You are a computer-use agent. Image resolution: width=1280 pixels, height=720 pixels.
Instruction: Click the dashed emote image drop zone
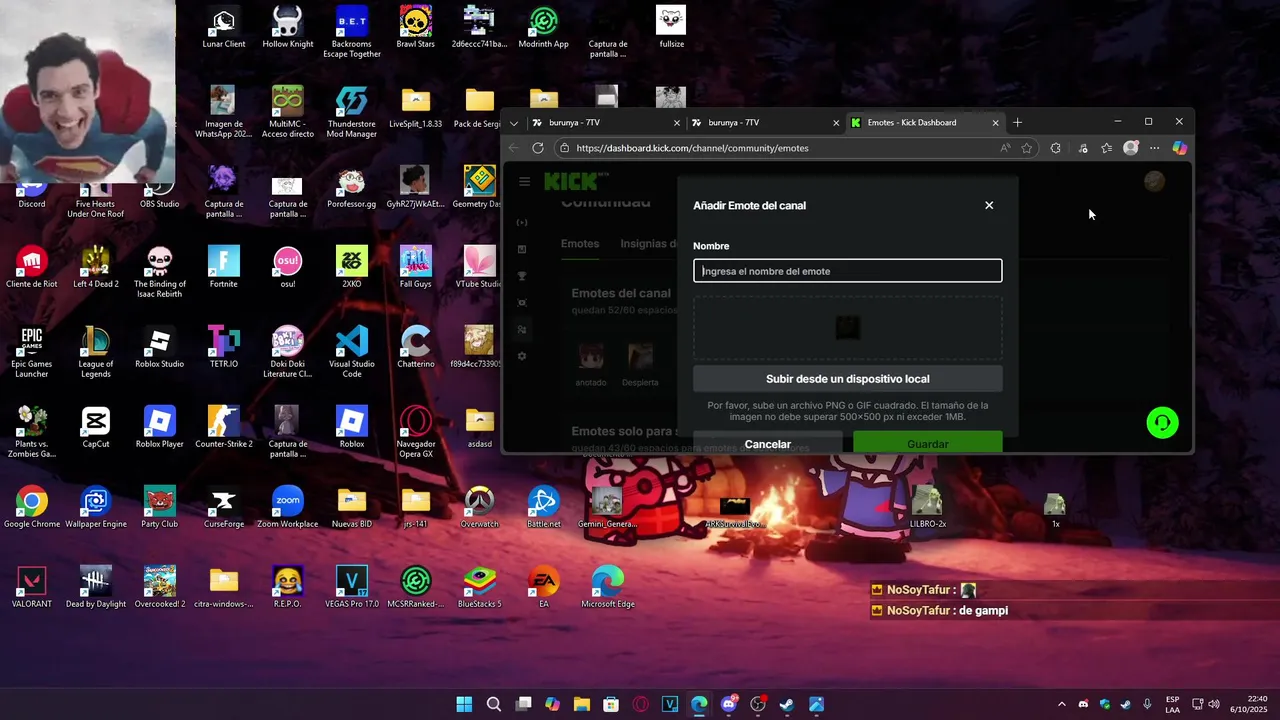pyautogui.click(x=847, y=327)
